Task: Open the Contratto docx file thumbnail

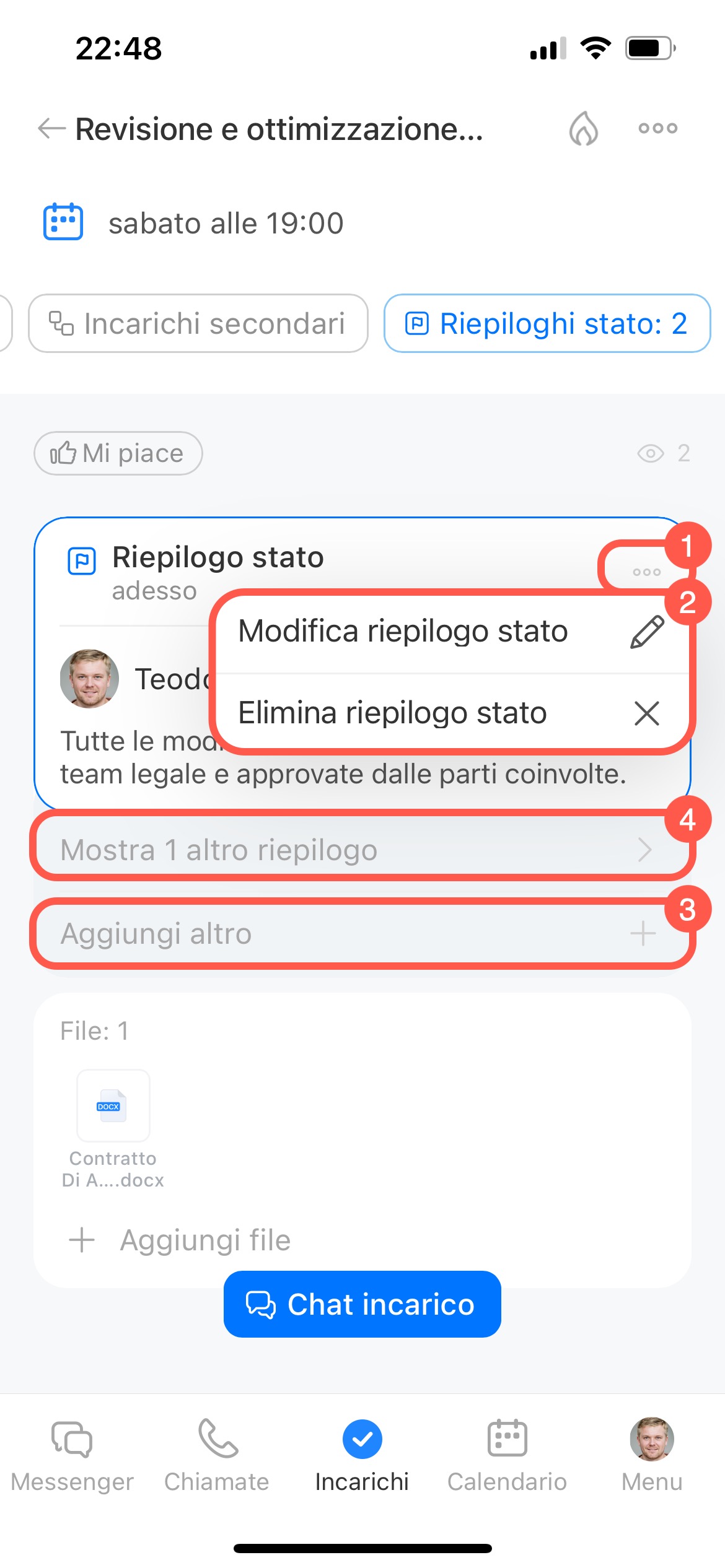Action: click(113, 1106)
